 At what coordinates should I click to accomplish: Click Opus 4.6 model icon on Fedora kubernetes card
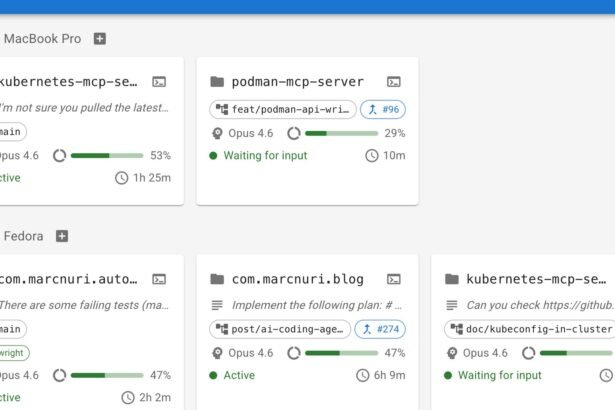(452, 353)
